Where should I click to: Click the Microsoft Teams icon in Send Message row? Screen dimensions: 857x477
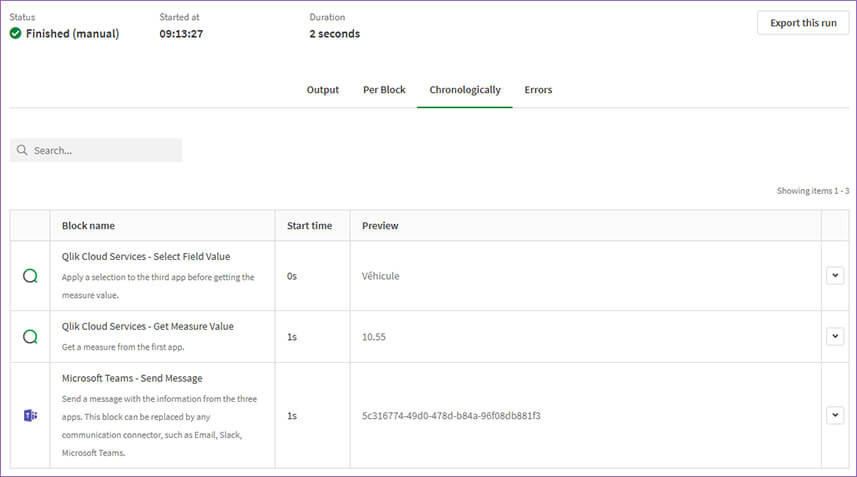click(x=30, y=415)
